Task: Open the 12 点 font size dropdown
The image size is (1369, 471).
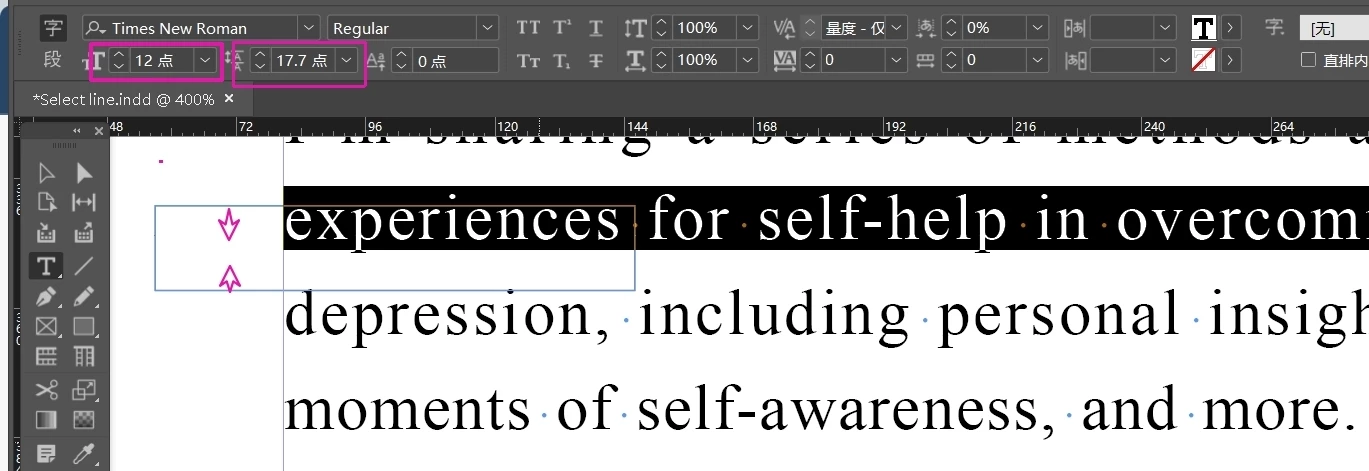Action: tap(205, 60)
